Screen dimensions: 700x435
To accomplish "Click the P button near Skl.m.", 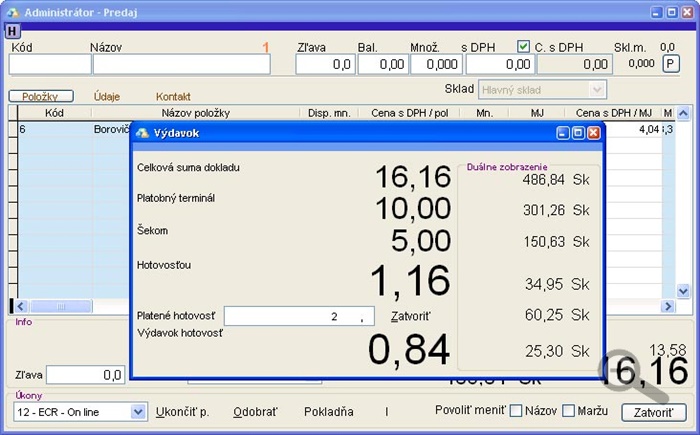I will pos(670,64).
